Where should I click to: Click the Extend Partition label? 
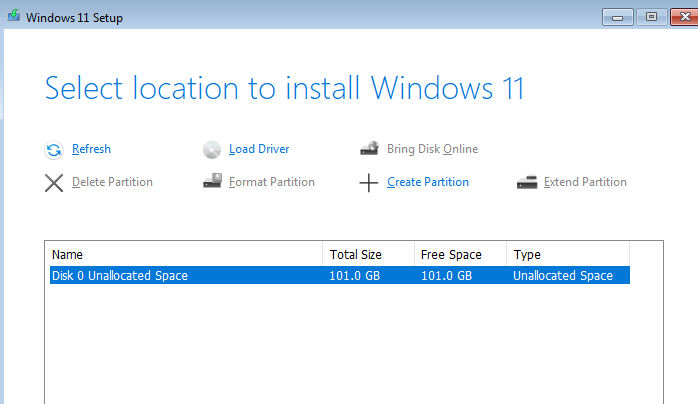(x=585, y=182)
